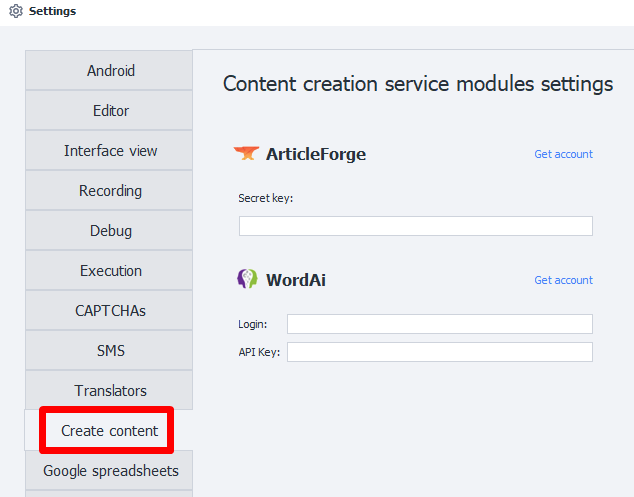Click into the WordAi Login field
Image resolution: width=634 pixels, height=497 pixels.
pyautogui.click(x=439, y=324)
